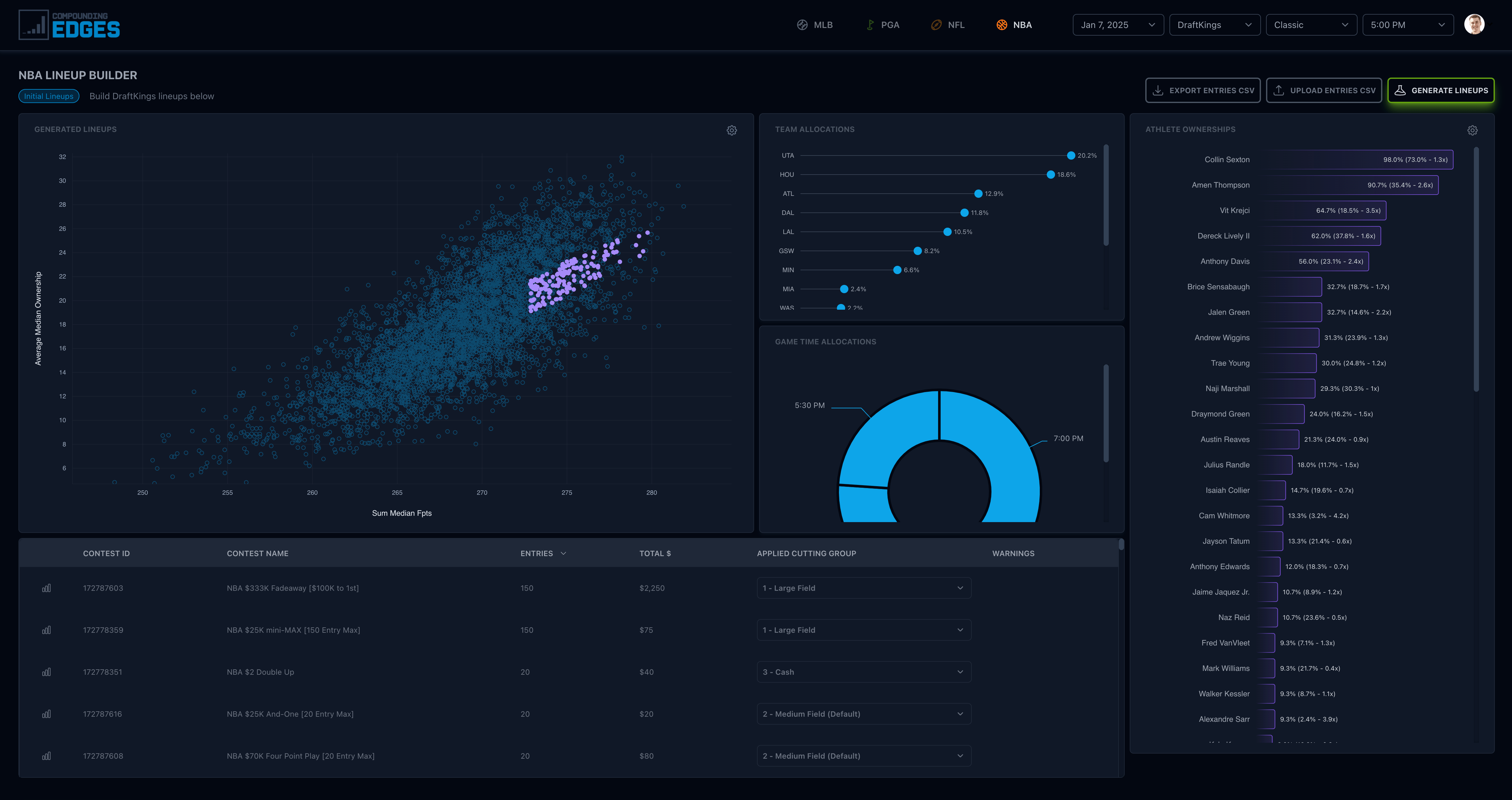The height and width of the screenshot is (800, 1512).
Task: Click Jalen Green ownership row
Action: click(1299, 313)
